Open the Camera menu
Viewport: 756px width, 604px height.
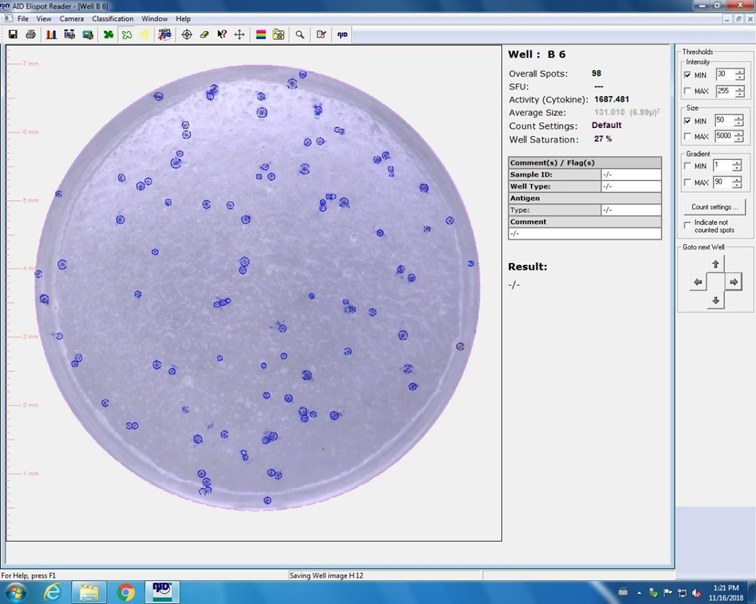tap(71, 19)
